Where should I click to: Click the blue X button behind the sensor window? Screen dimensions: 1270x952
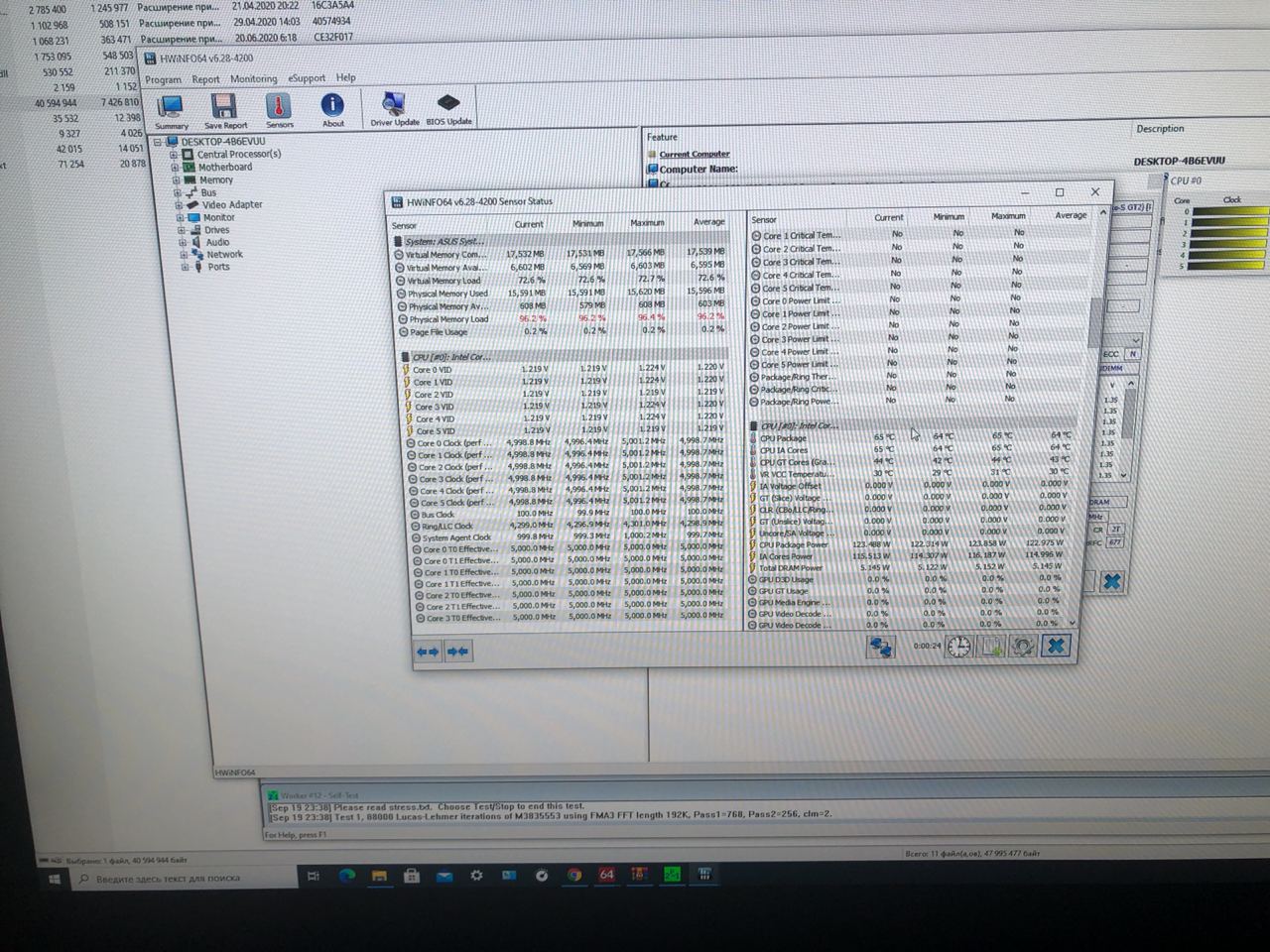[x=1112, y=581]
